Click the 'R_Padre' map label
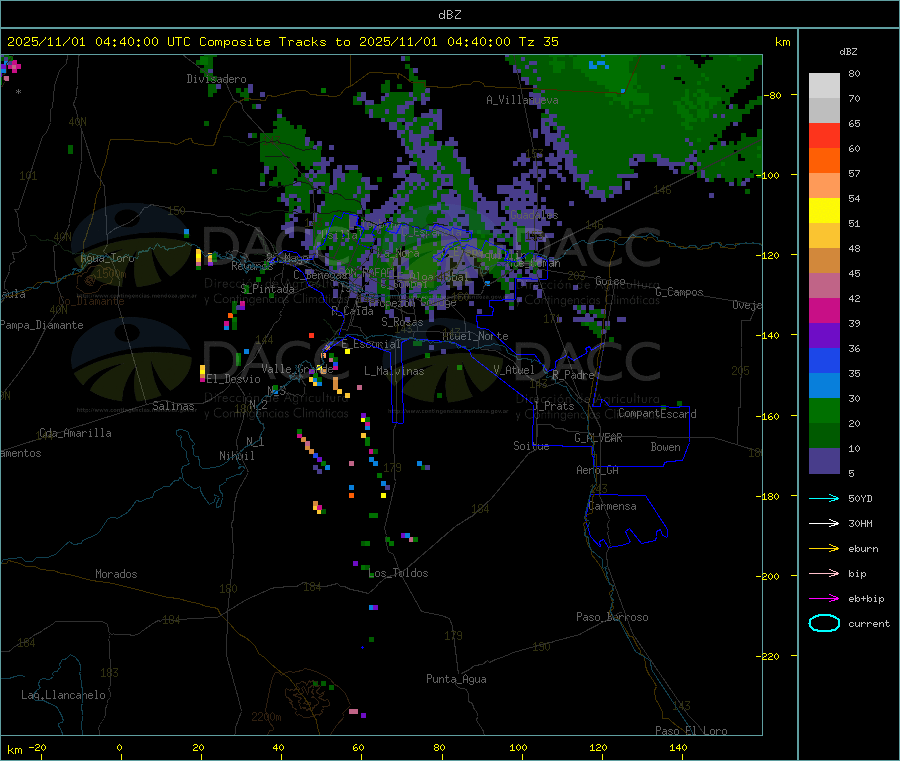The width and height of the screenshot is (900, 761). point(573,375)
